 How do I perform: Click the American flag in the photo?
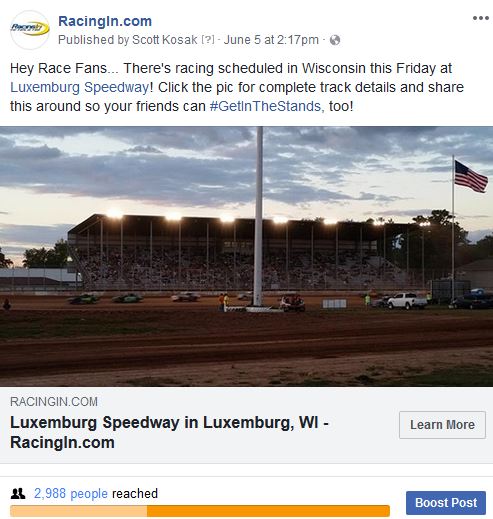point(471,177)
